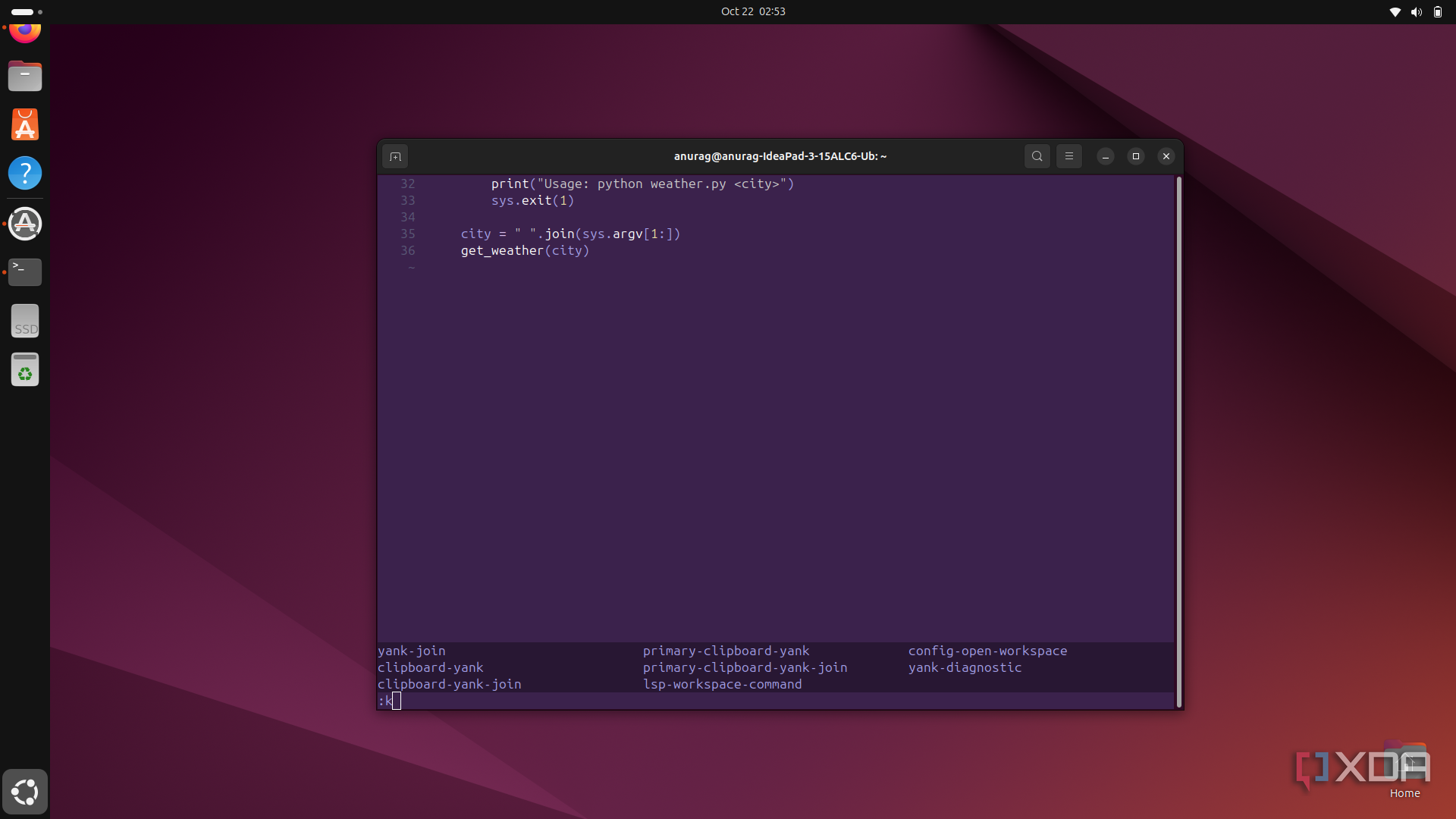Open Files manager from dock
The height and width of the screenshot is (819, 1456).
coord(25,77)
